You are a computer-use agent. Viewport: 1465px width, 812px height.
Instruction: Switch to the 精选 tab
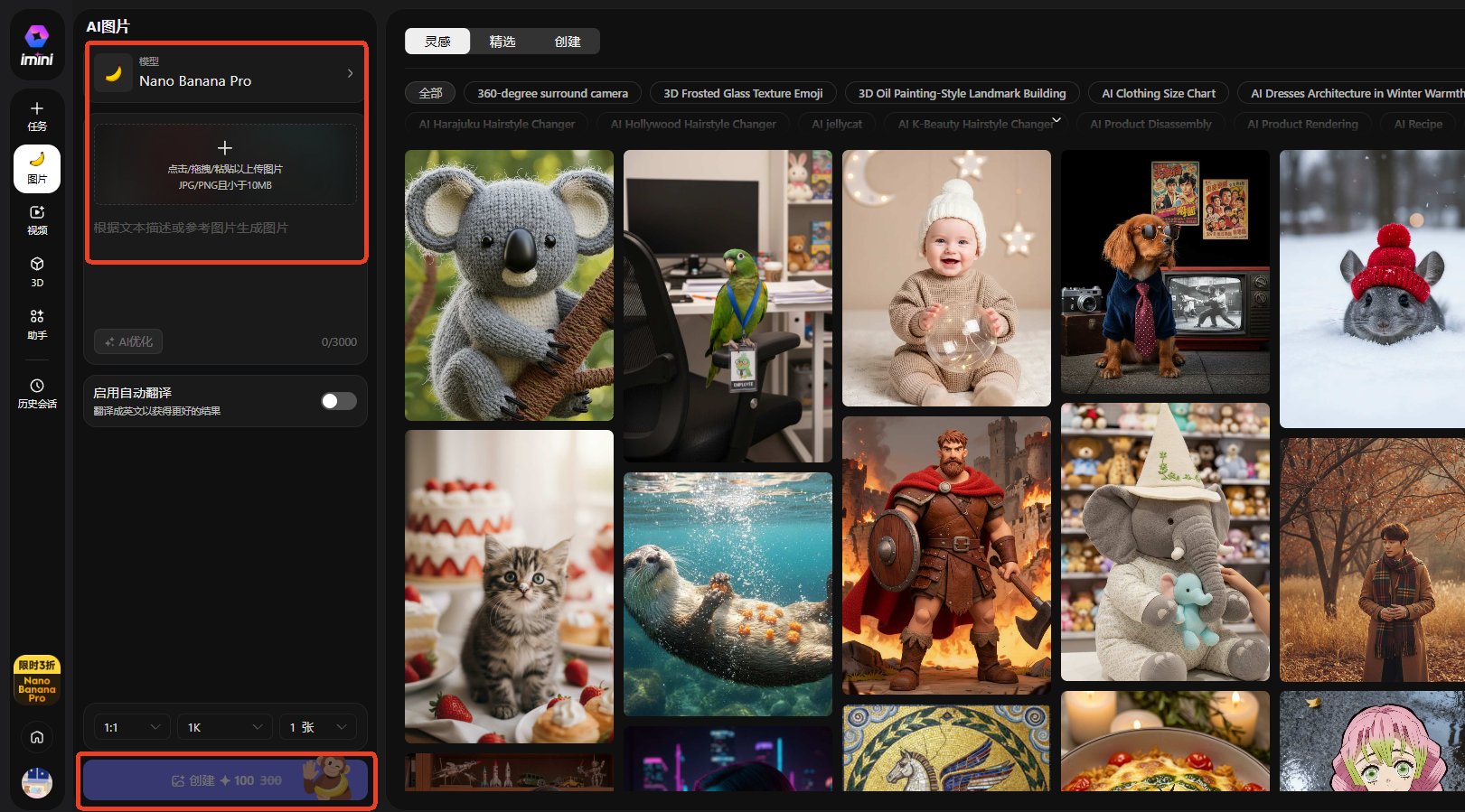click(502, 42)
